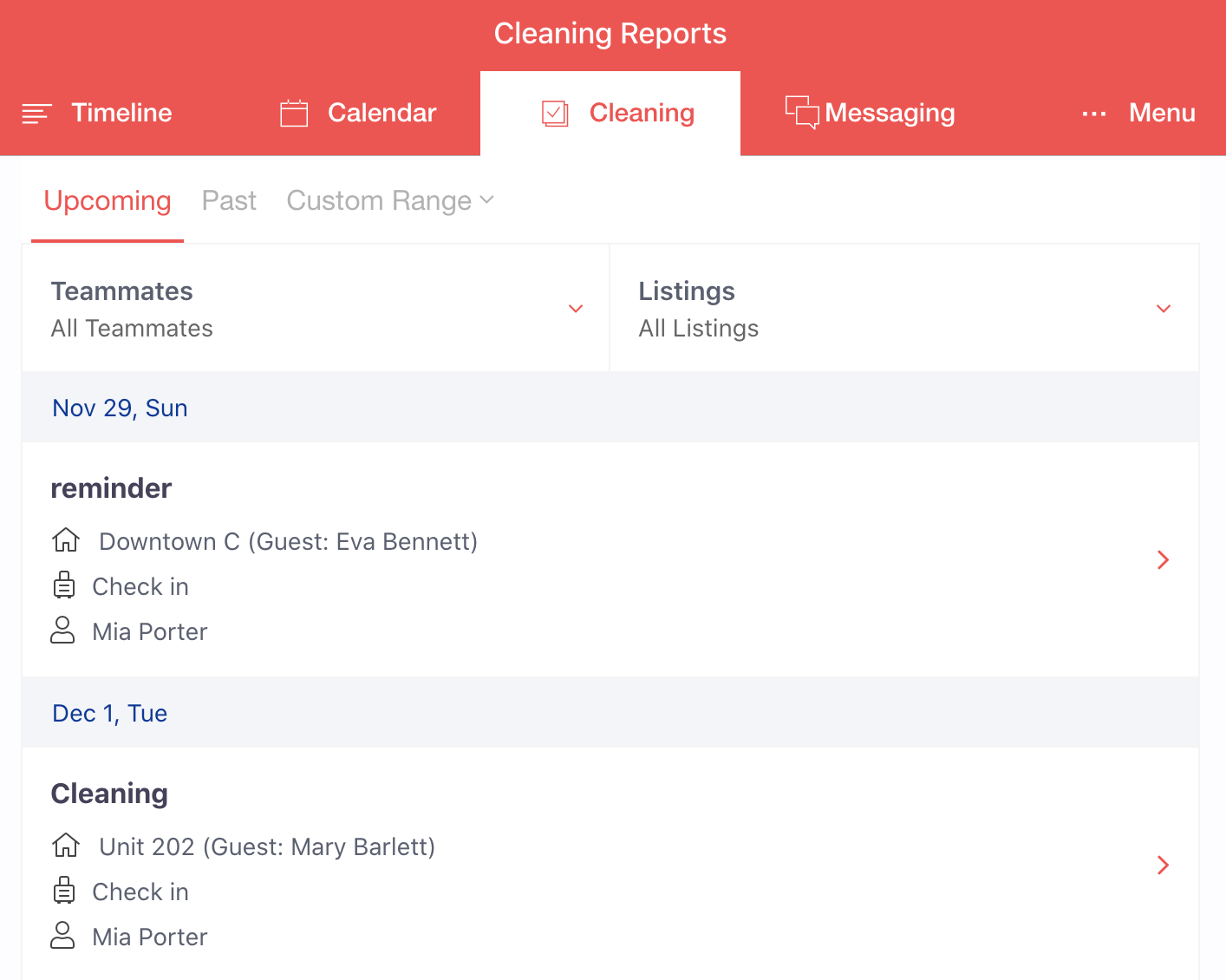Click house icon beside Unit 202
Image resolution: width=1226 pixels, height=980 pixels.
pyautogui.click(x=66, y=846)
